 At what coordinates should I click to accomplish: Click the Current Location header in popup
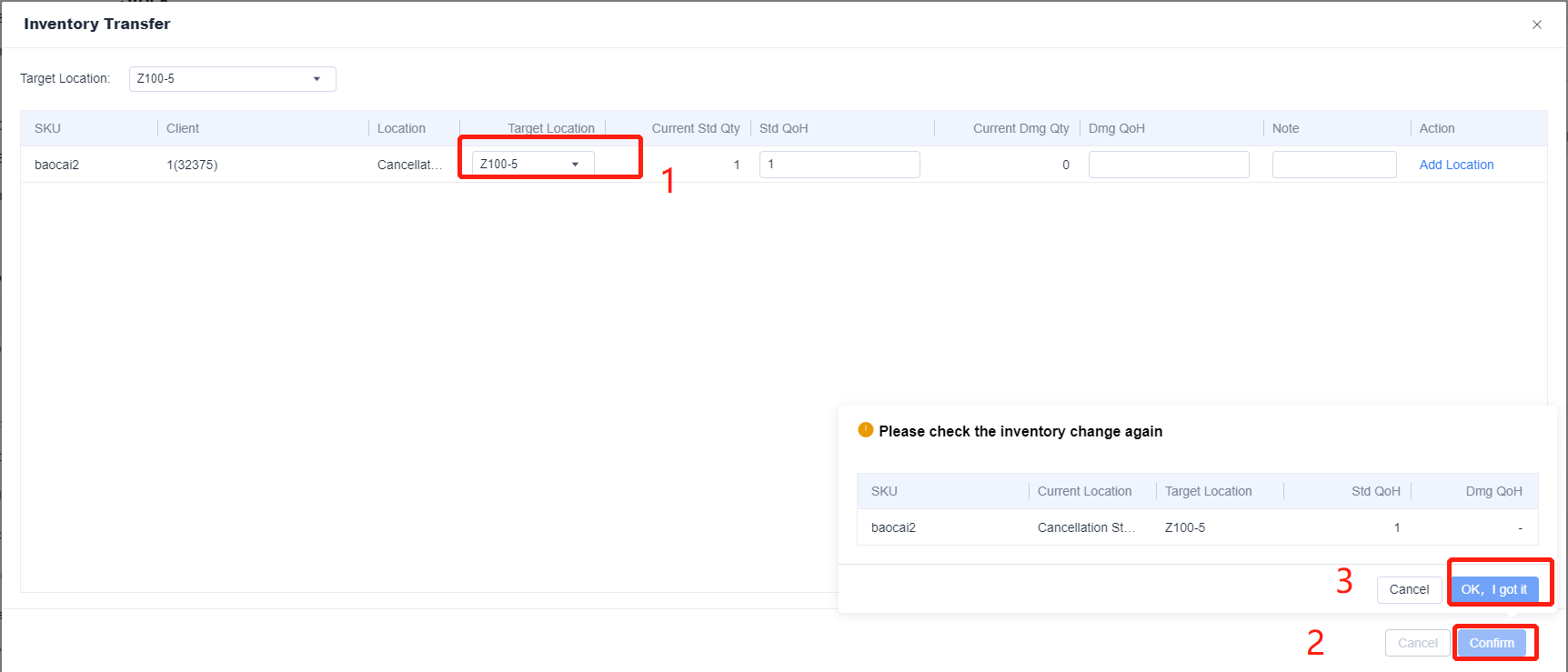click(1084, 491)
